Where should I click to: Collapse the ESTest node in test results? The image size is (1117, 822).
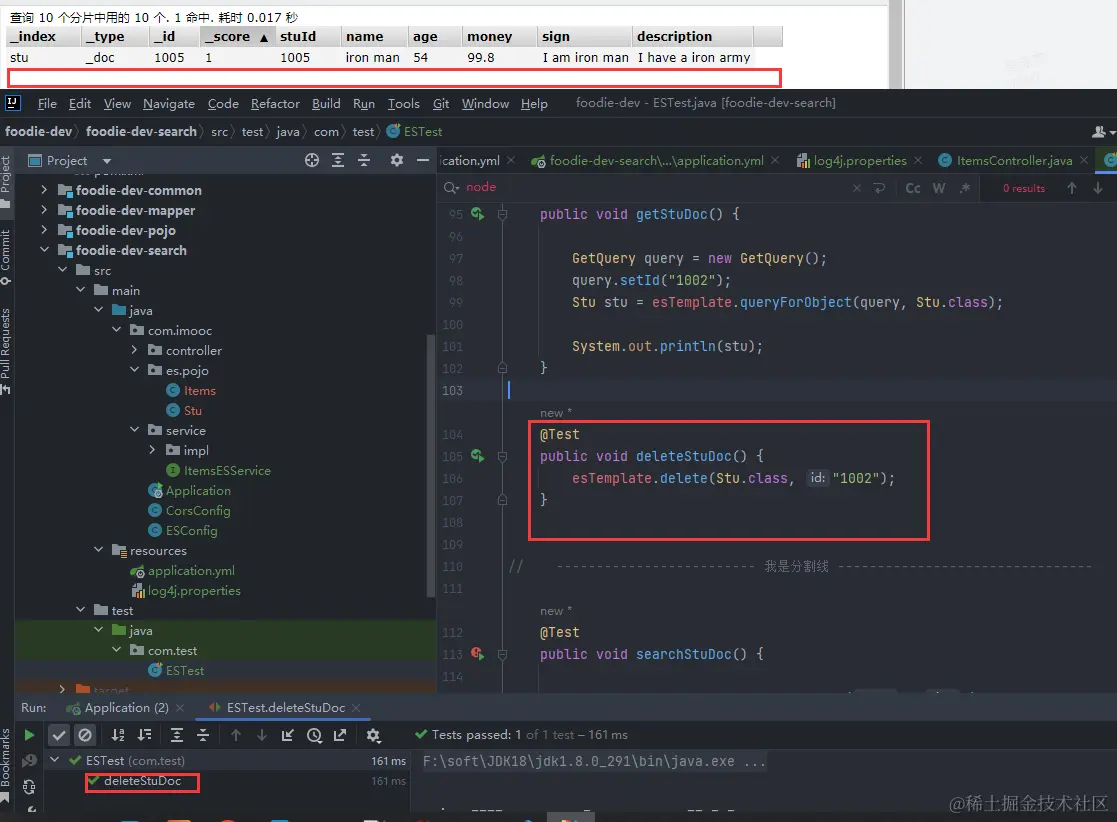[x=54, y=761]
